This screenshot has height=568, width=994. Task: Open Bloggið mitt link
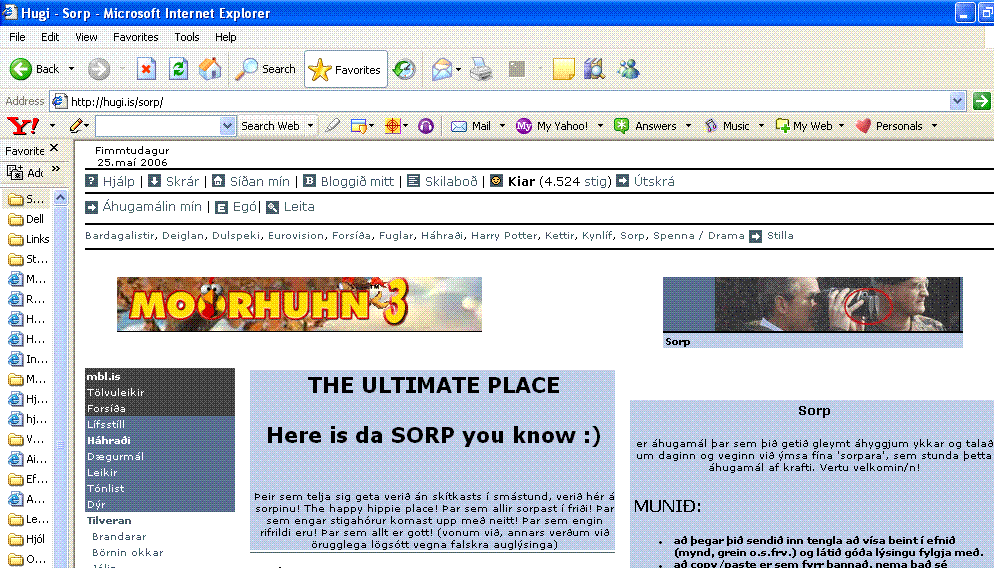pos(357,181)
